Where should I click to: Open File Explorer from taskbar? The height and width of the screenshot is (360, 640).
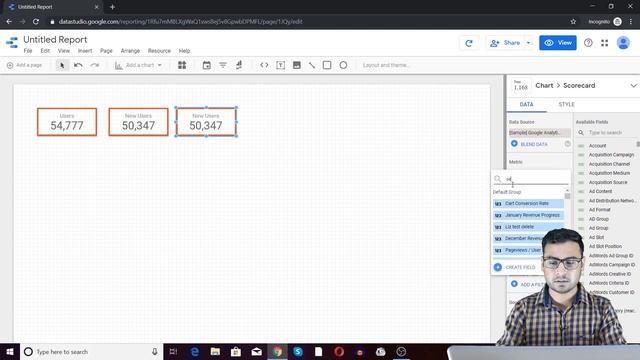pos(215,351)
